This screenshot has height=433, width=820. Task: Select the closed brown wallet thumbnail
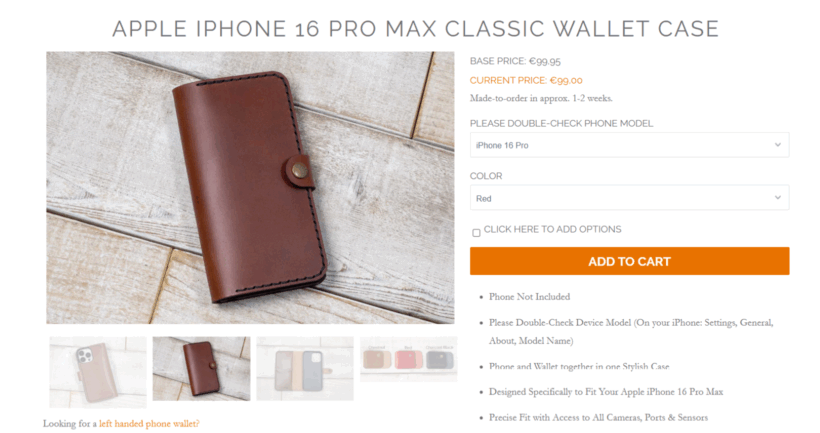(201, 369)
